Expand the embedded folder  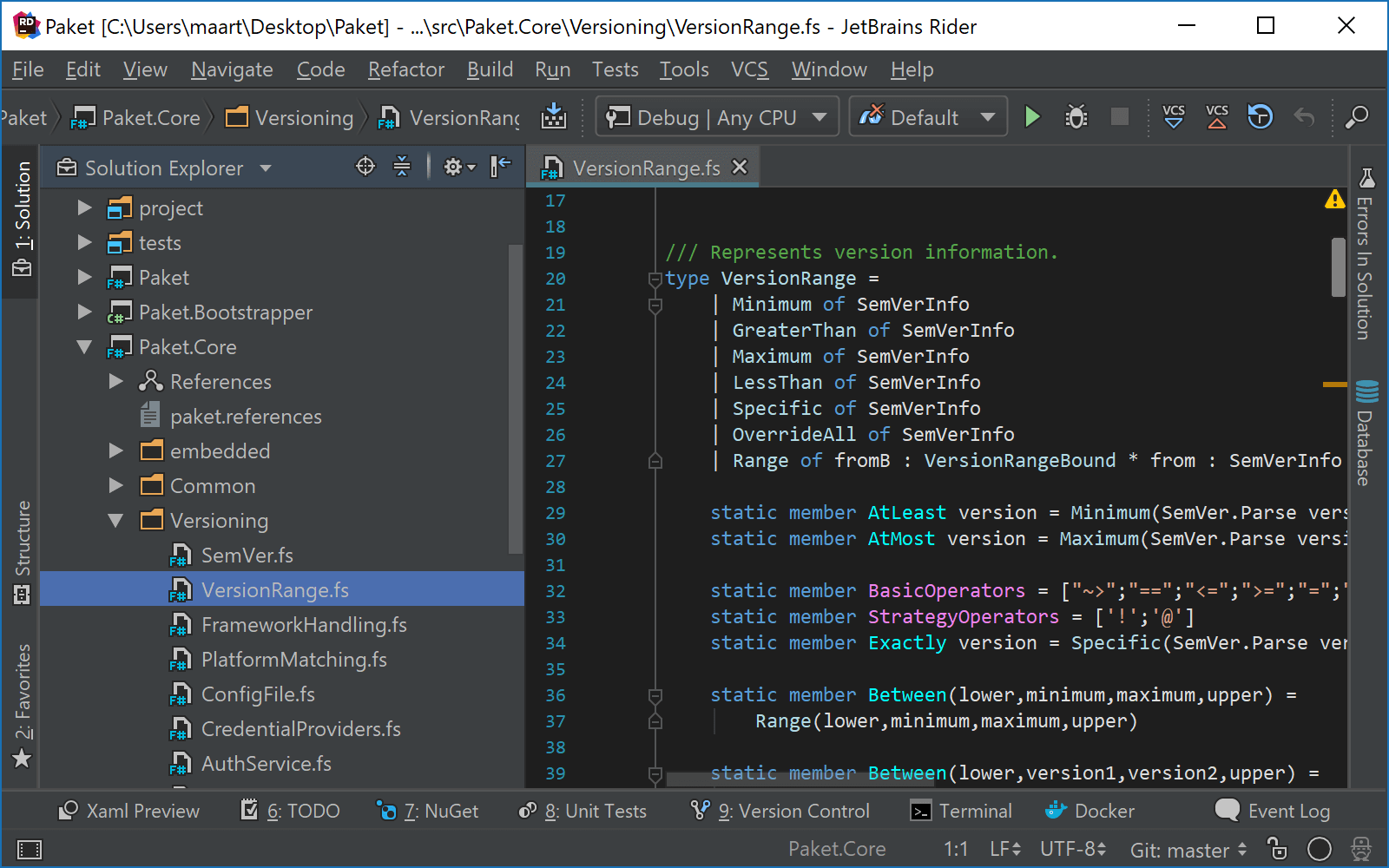(x=115, y=450)
